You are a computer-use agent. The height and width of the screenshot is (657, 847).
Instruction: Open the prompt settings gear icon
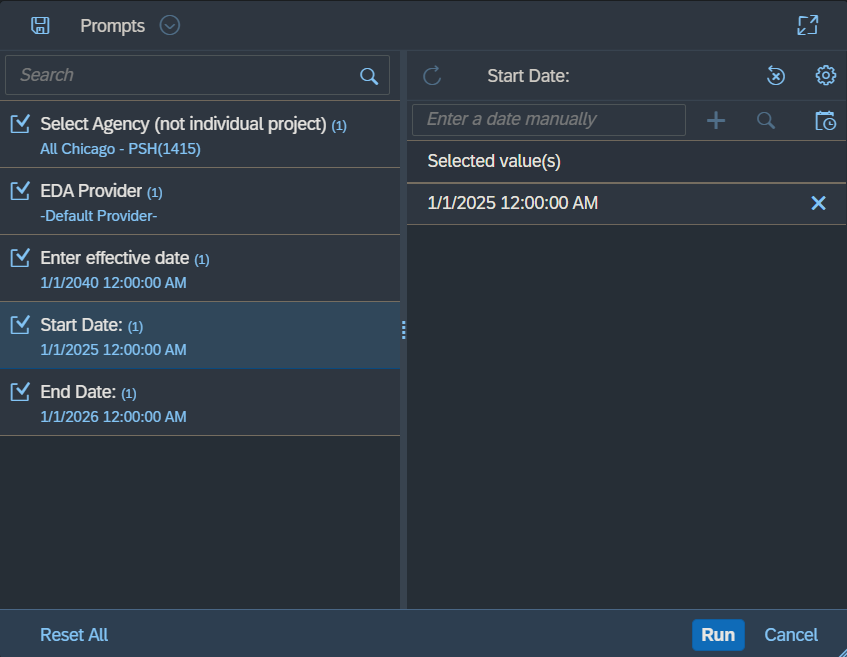coord(825,76)
